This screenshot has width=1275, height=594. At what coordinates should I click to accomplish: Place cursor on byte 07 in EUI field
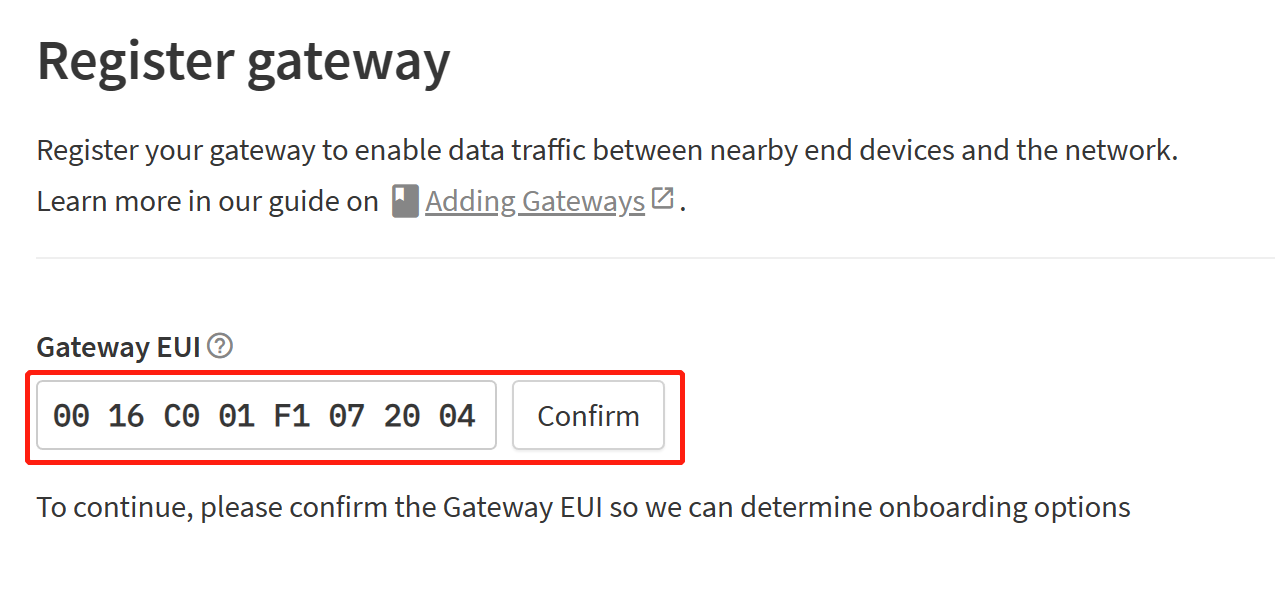click(x=346, y=415)
